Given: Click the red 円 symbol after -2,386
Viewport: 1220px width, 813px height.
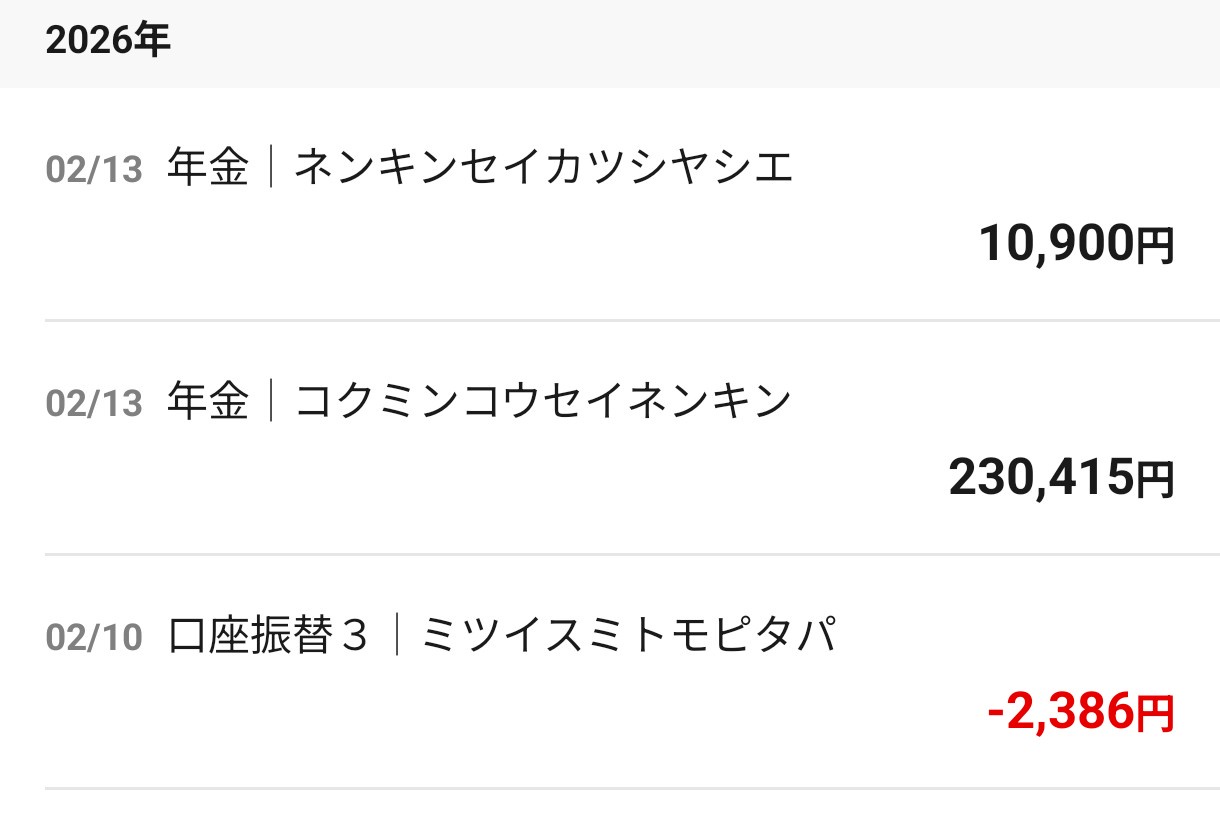Looking at the screenshot, I should pos(1156,714).
